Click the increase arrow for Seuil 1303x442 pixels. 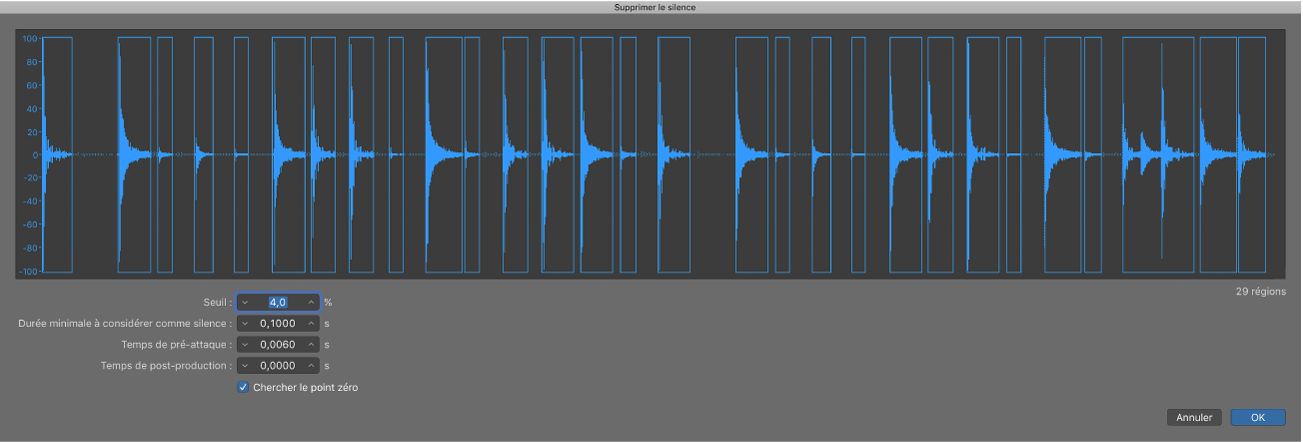coord(311,302)
